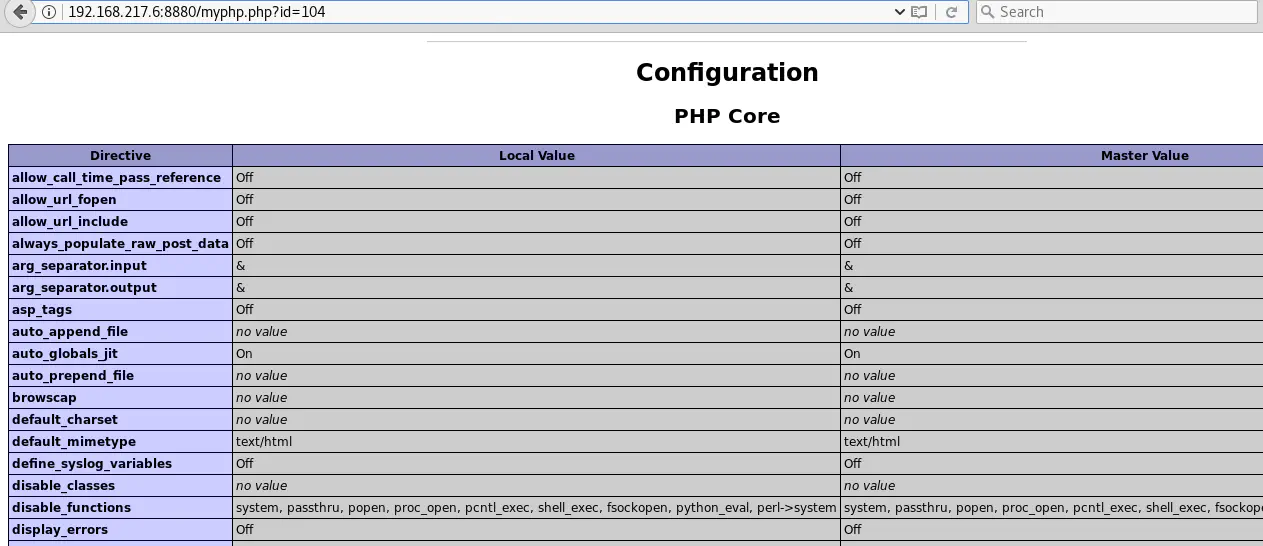Click local Off for define_syslog_variables
The width and height of the screenshot is (1263, 546).
click(244, 463)
